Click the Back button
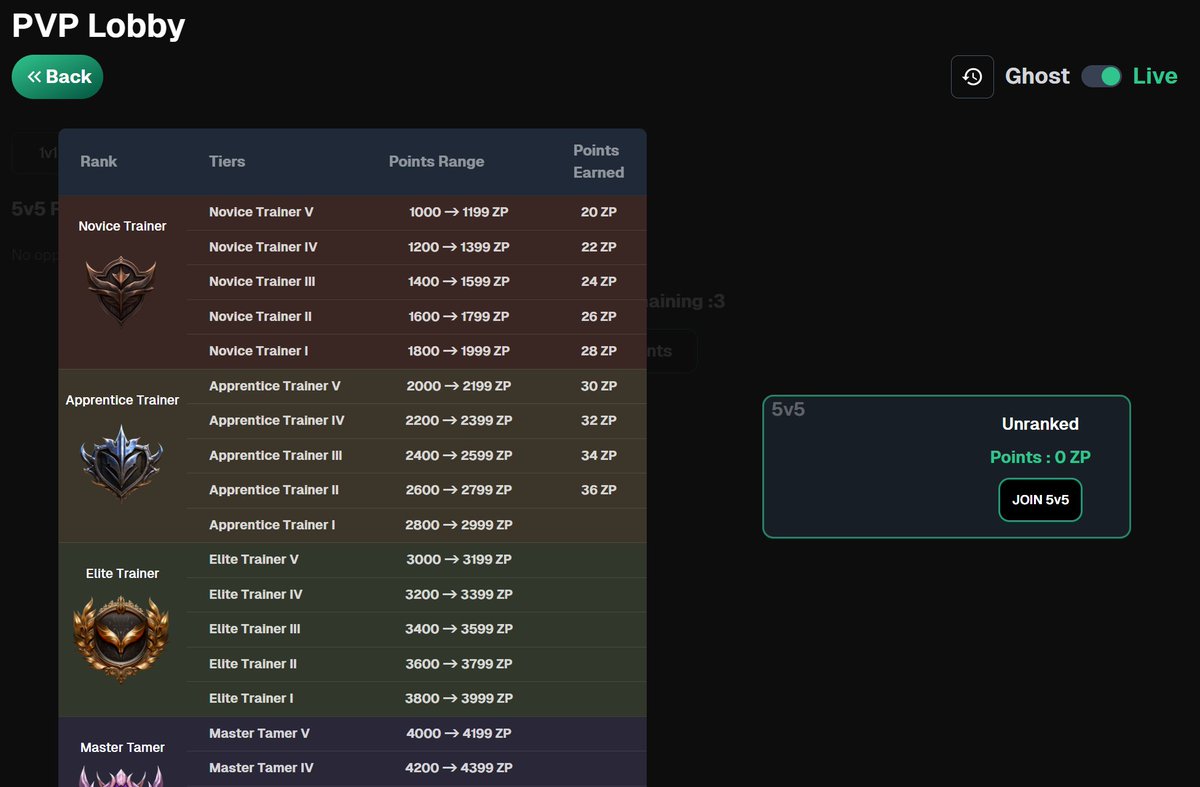This screenshot has height=787, width=1200. tap(57, 77)
